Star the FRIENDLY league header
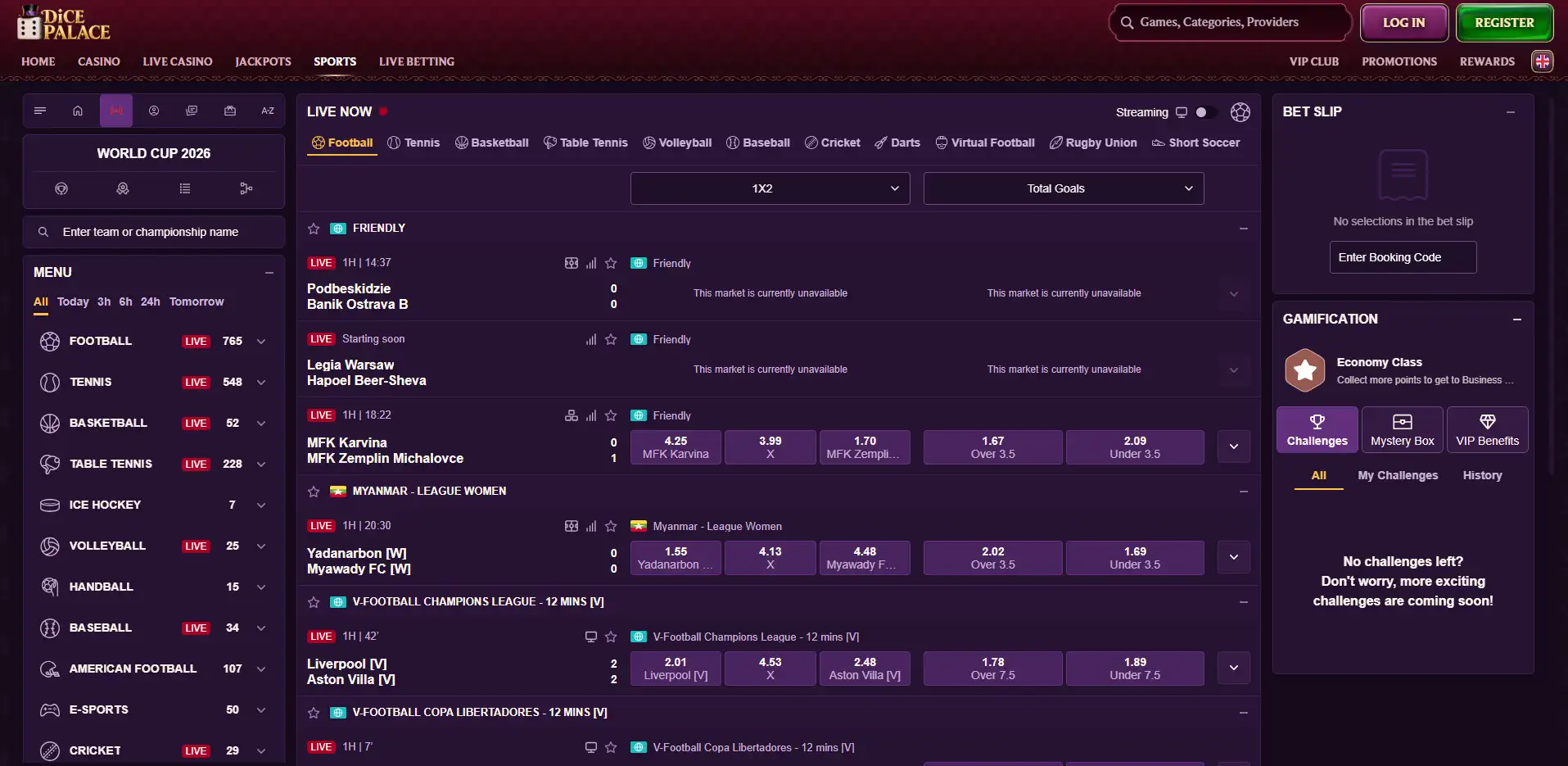The height and width of the screenshot is (766, 1568). 314,229
